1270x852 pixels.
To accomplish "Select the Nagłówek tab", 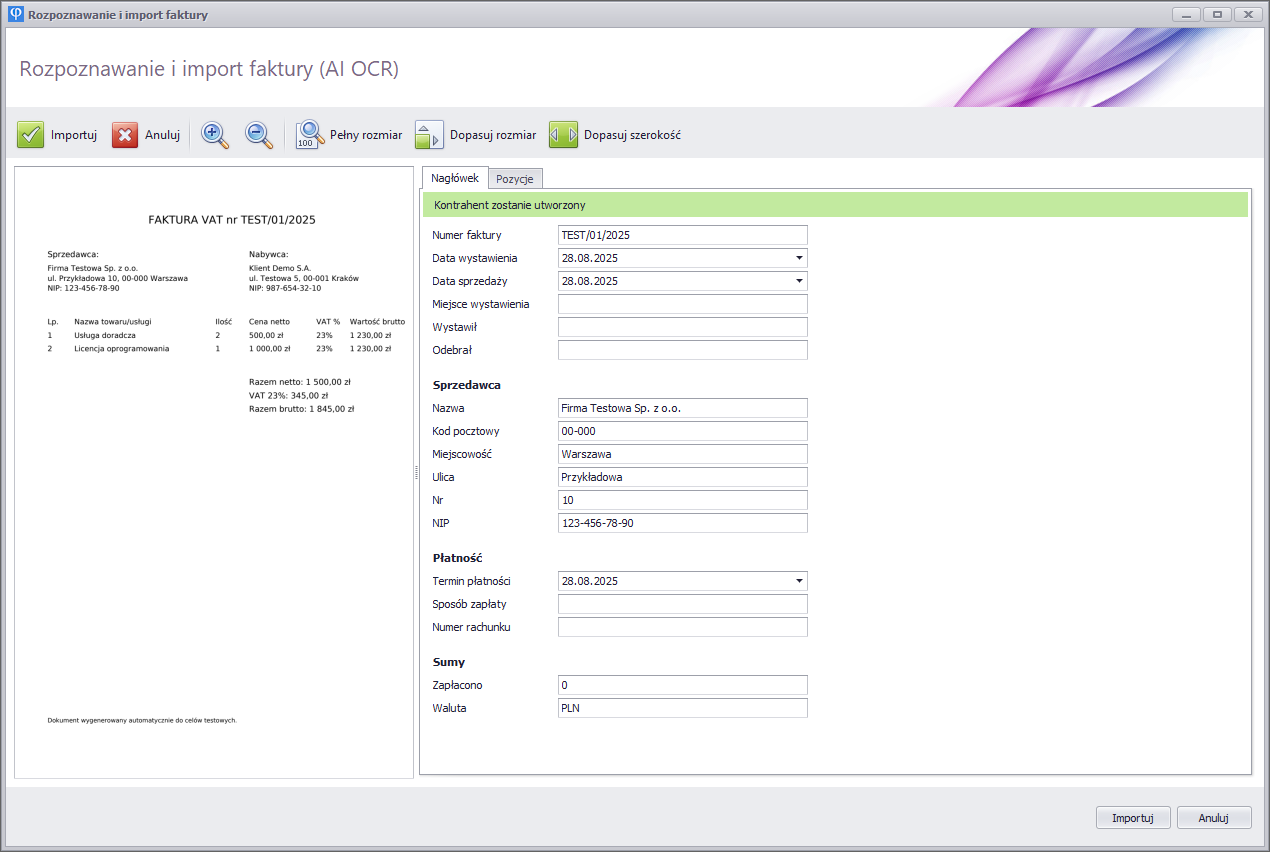I will coord(454,178).
